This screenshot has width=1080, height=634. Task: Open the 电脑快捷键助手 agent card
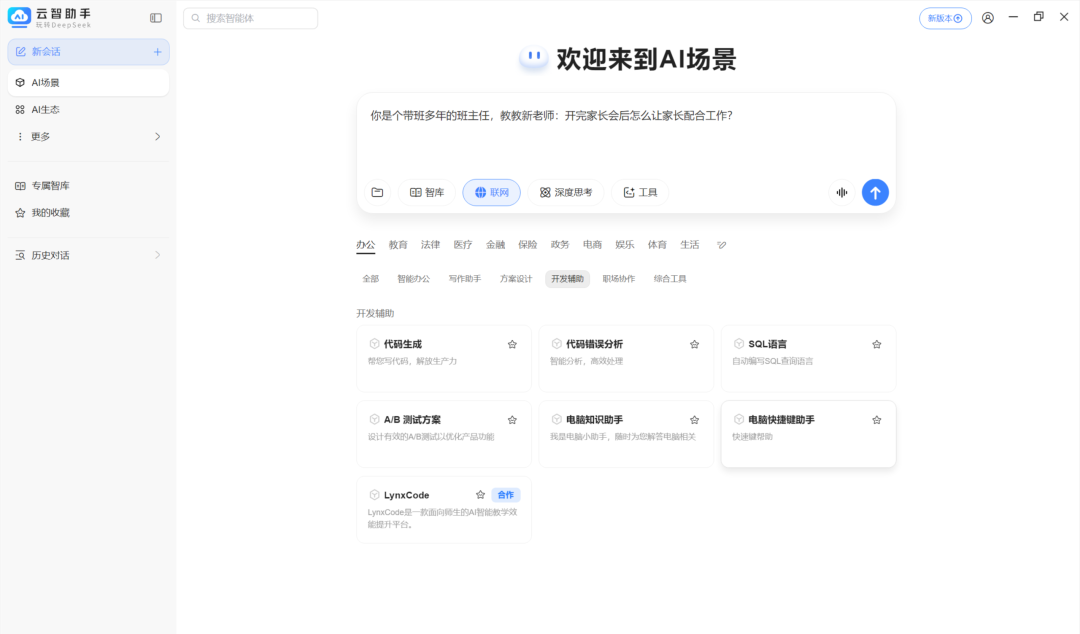tap(809, 434)
